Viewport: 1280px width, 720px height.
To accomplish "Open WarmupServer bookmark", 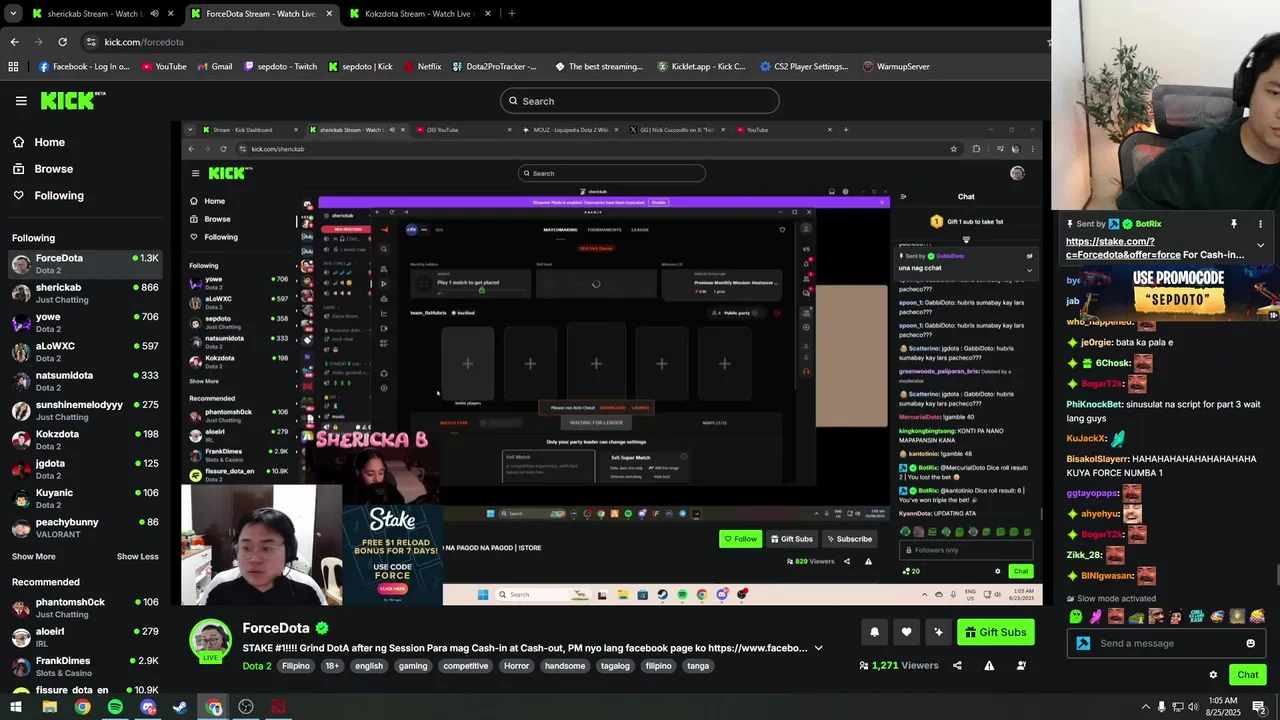I will (x=896, y=67).
